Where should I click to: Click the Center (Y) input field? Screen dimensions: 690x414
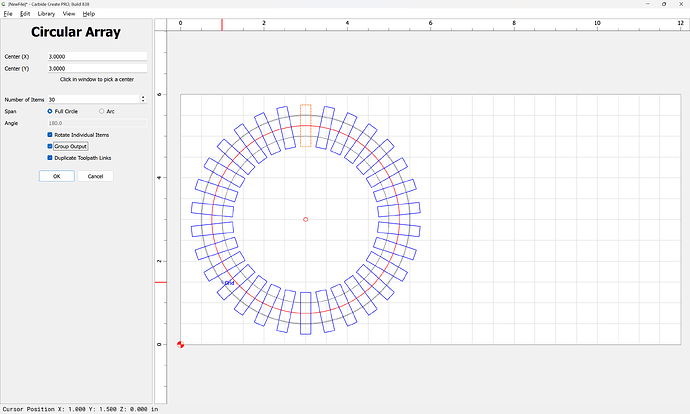pyautogui.click(x=97, y=68)
